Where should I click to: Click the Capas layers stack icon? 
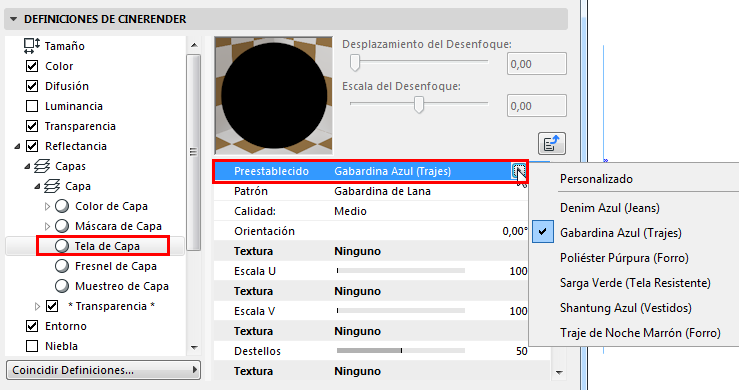[41, 166]
